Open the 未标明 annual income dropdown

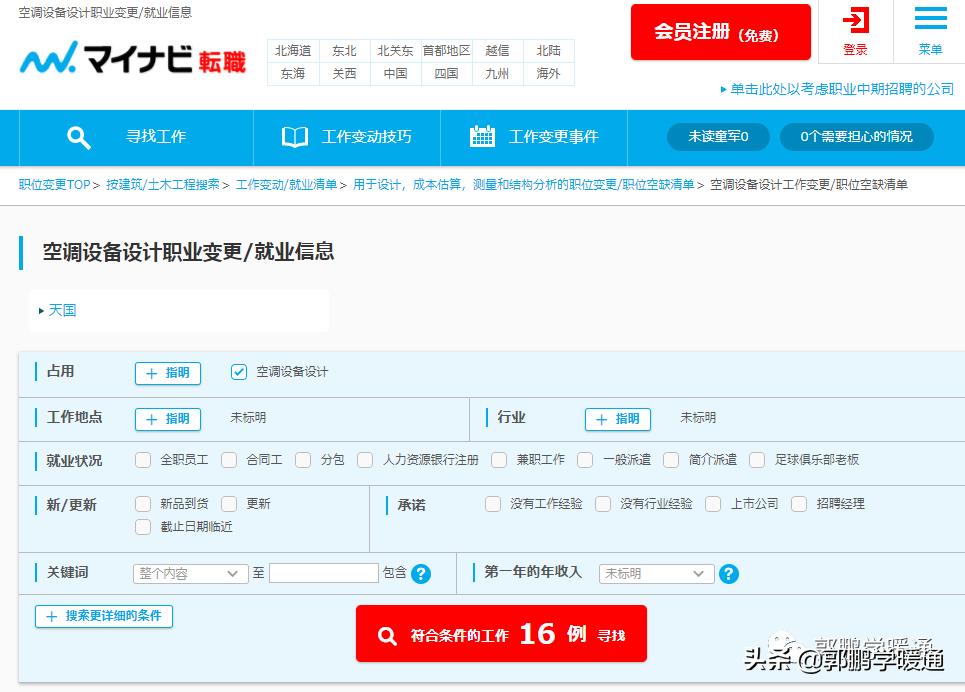[x=656, y=573]
